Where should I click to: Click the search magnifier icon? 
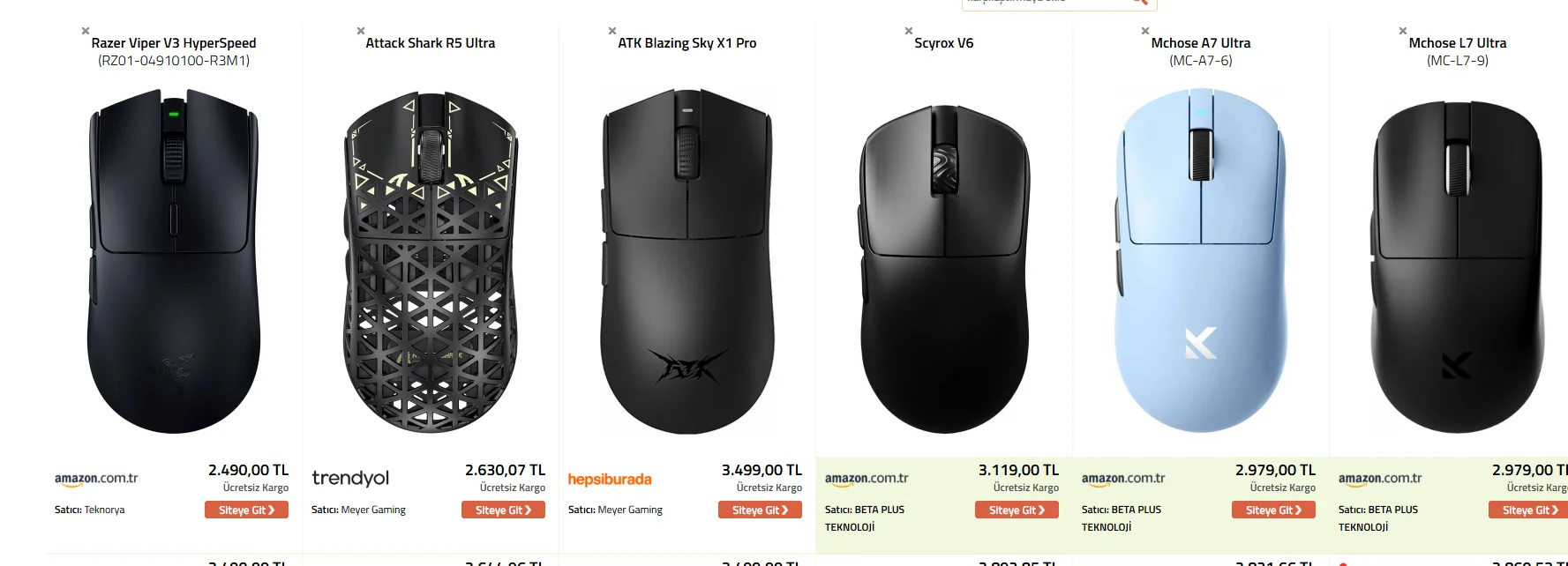tap(1140, 3)
